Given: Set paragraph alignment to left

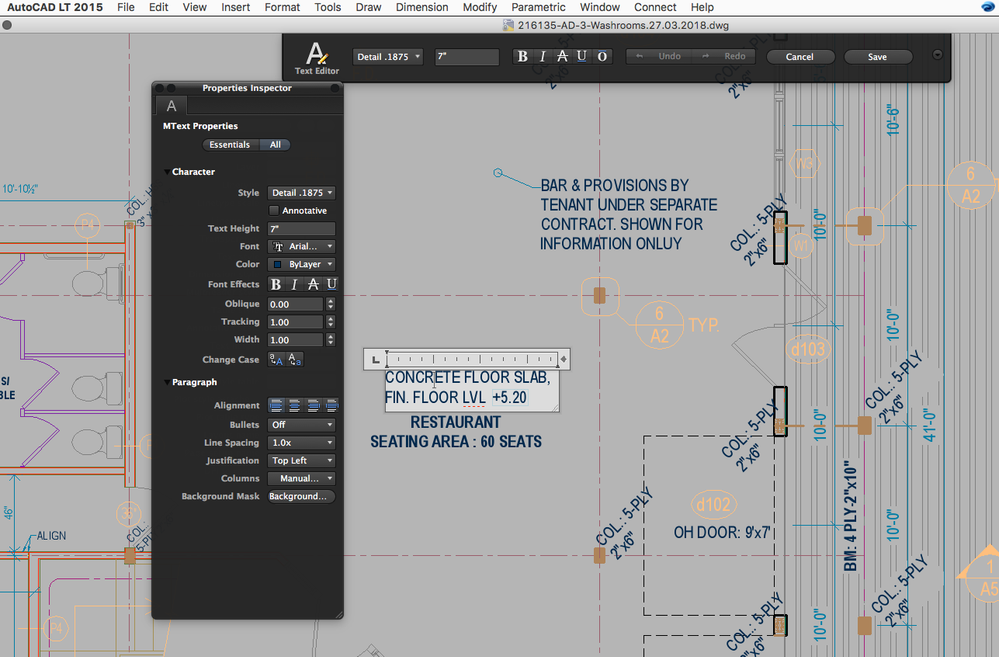Looking at the screenshot, I should [x=276, y=405].
